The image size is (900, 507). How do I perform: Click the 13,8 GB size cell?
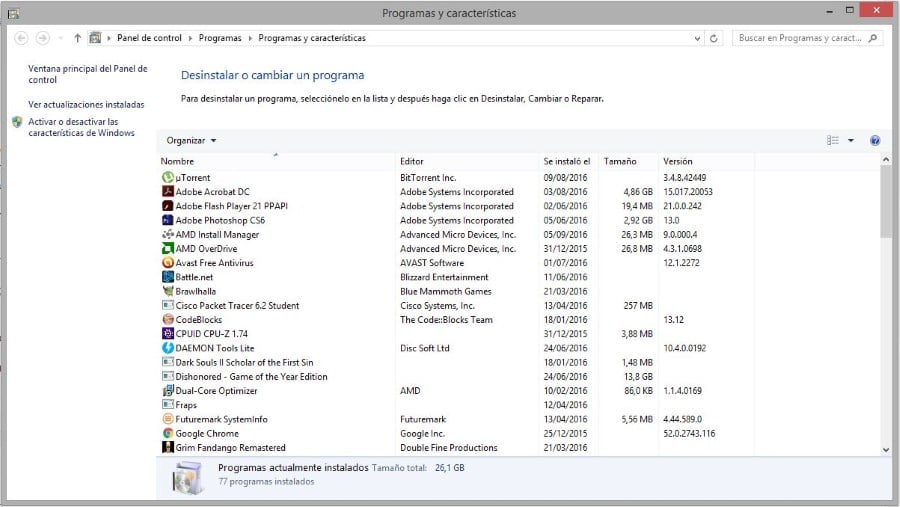click(x=638, y=377)
